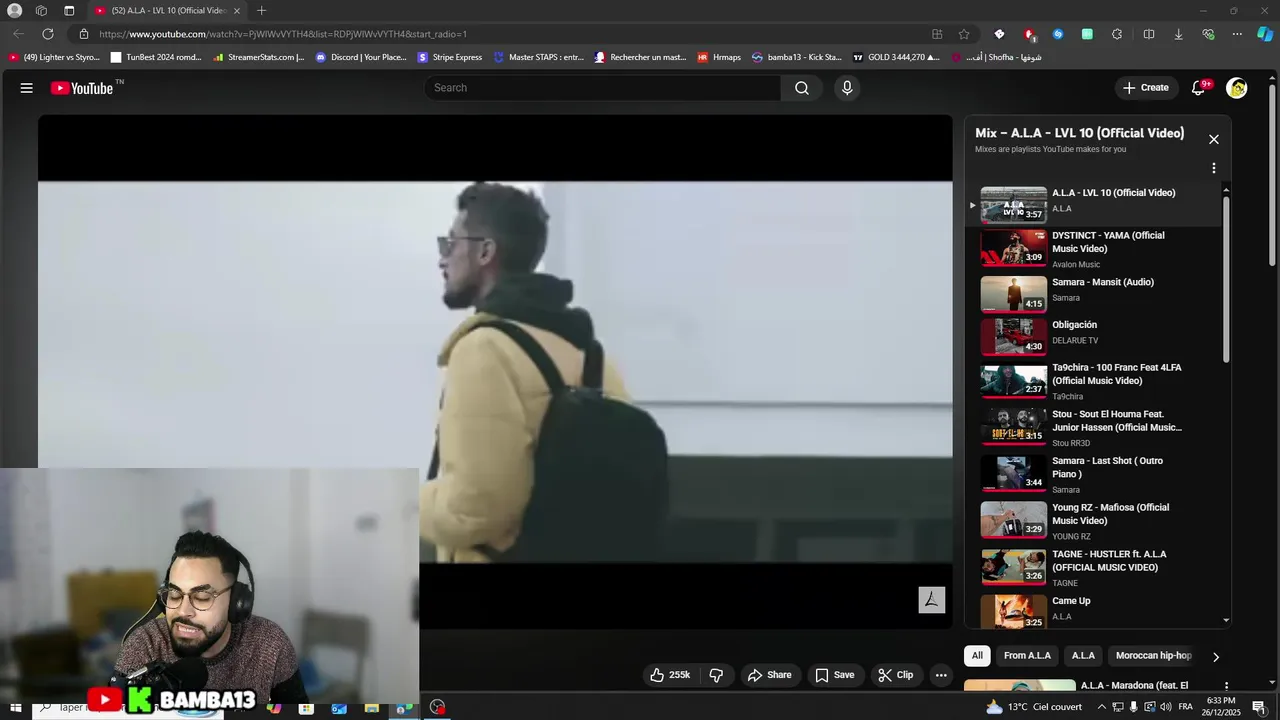Play DYSTINCT - YAMA from the mix
Viewport: 1280px width, 720px height.
pyautogui.click(x=1094, y=249)
